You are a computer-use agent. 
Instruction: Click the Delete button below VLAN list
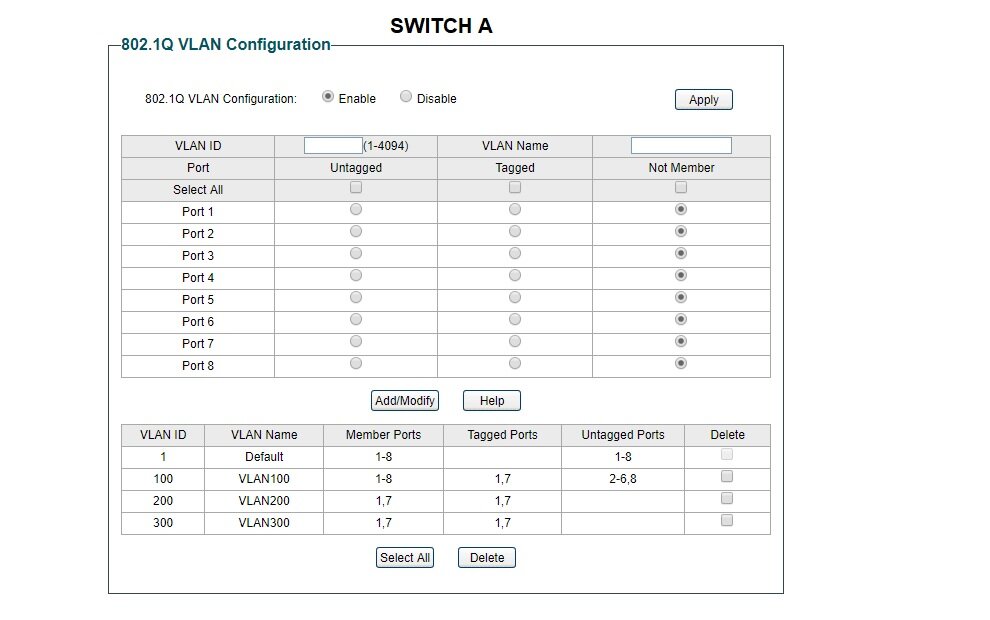(487, 558)
